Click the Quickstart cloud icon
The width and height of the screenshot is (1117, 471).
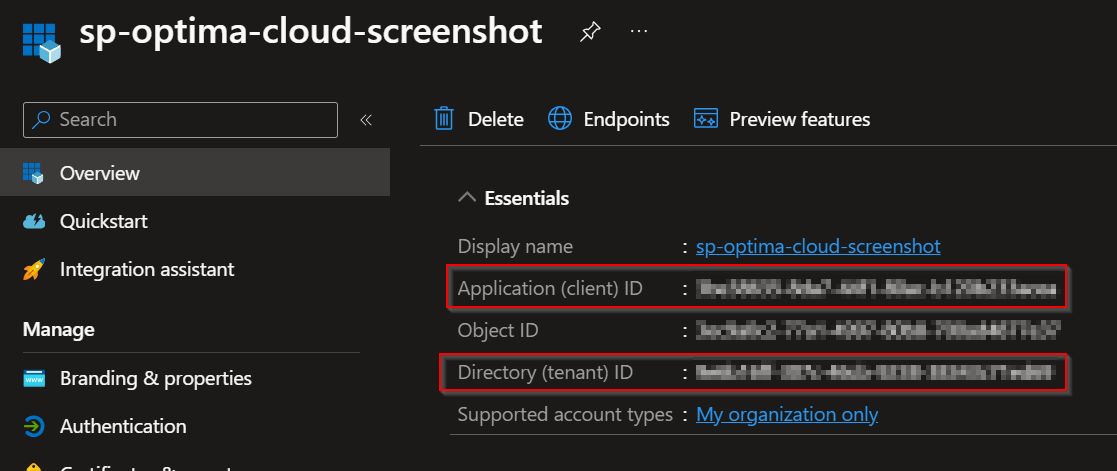(x=33, y=222)
